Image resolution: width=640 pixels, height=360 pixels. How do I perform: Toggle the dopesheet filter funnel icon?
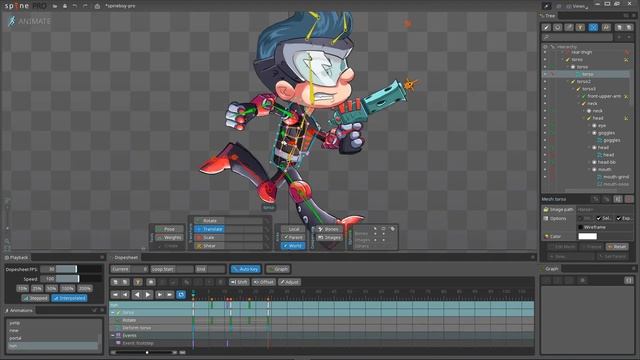(138, 282)
